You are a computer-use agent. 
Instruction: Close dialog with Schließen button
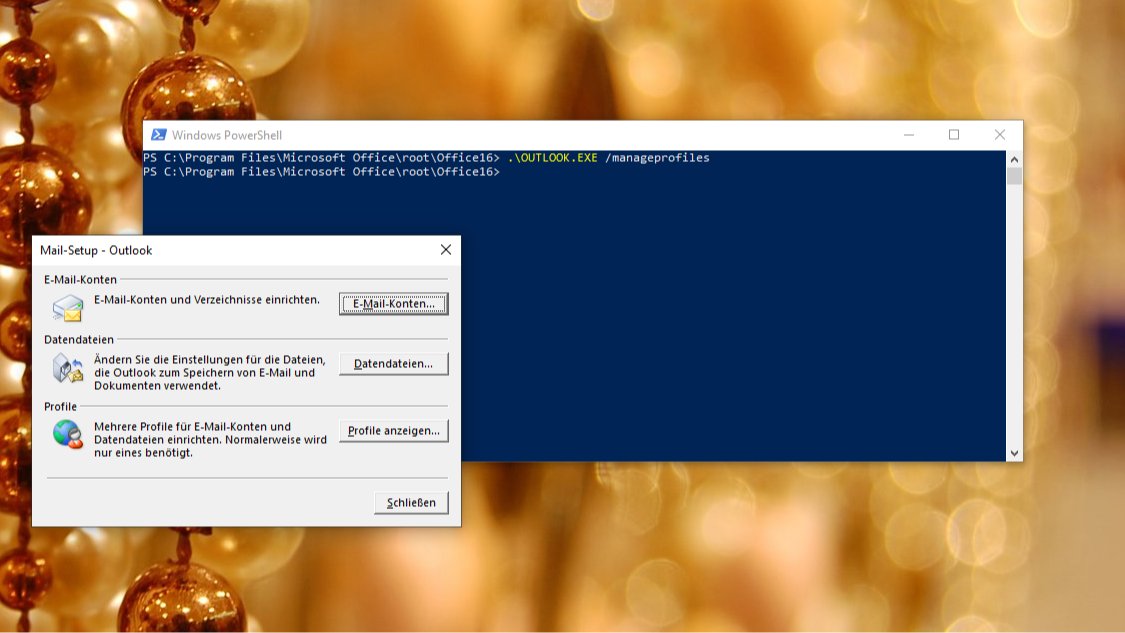point(411,502)
